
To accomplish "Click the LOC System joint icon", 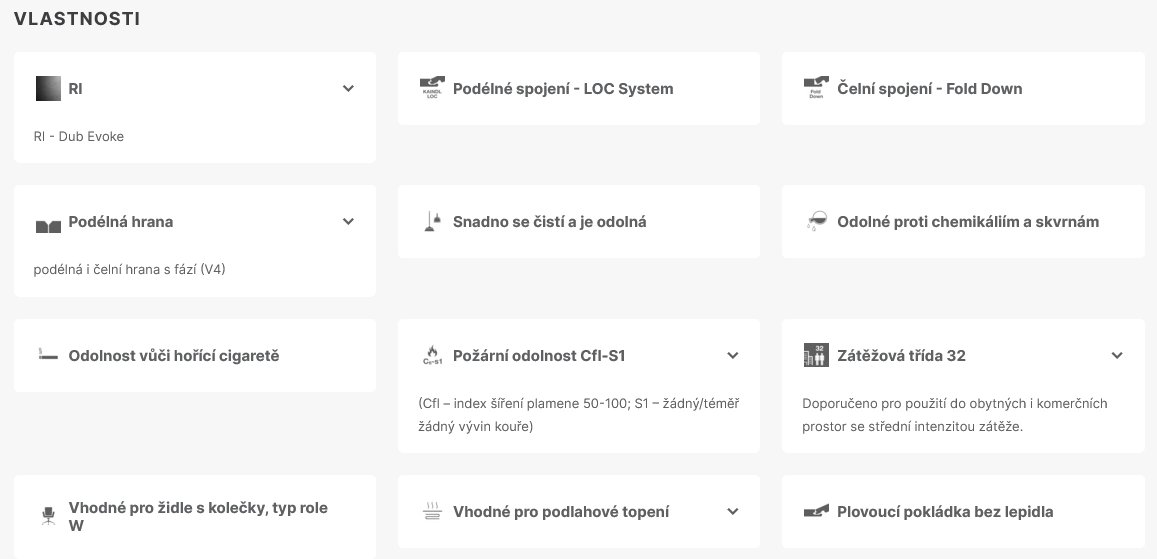I will click(x=432, y=88).
